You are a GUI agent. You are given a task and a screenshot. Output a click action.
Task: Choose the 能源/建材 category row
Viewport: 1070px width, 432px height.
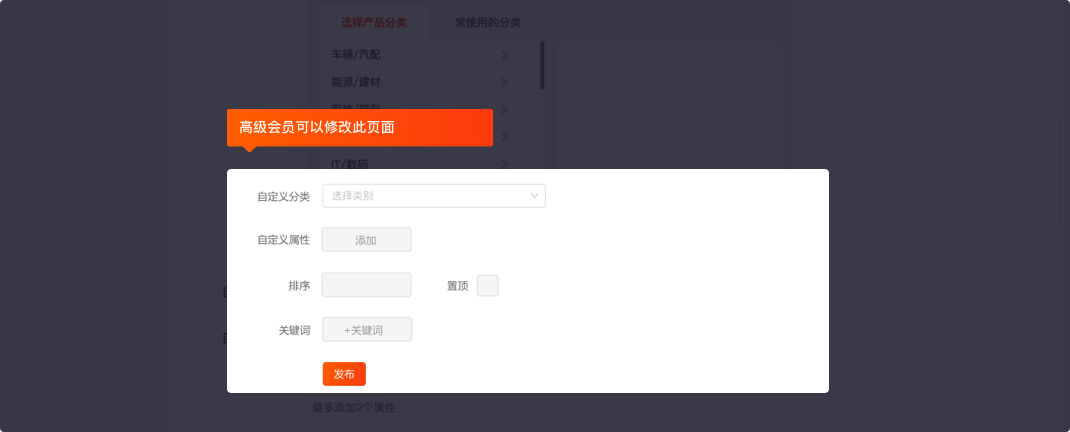[x=356, y=82]
